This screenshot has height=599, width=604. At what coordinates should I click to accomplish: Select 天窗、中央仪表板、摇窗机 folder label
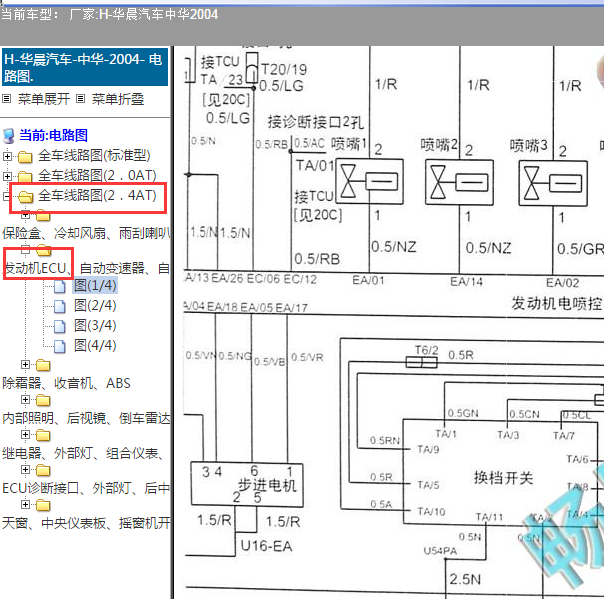(x=86, y=523)
